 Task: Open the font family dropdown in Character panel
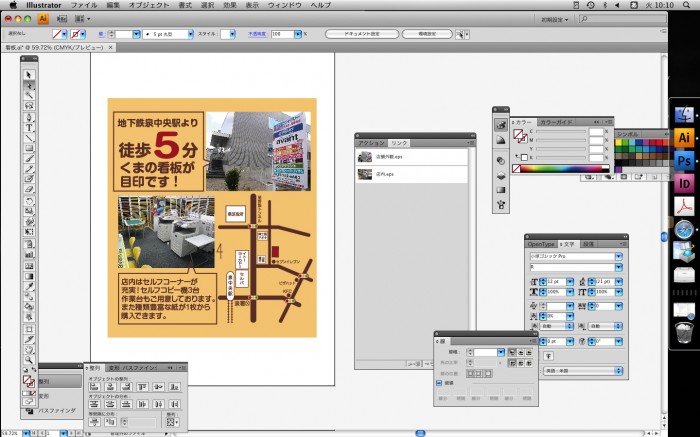(x=618, y=256)
